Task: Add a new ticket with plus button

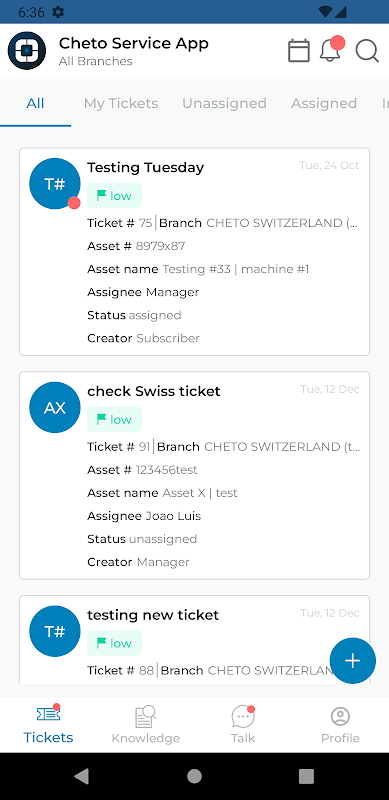Action: pos(353,661)
